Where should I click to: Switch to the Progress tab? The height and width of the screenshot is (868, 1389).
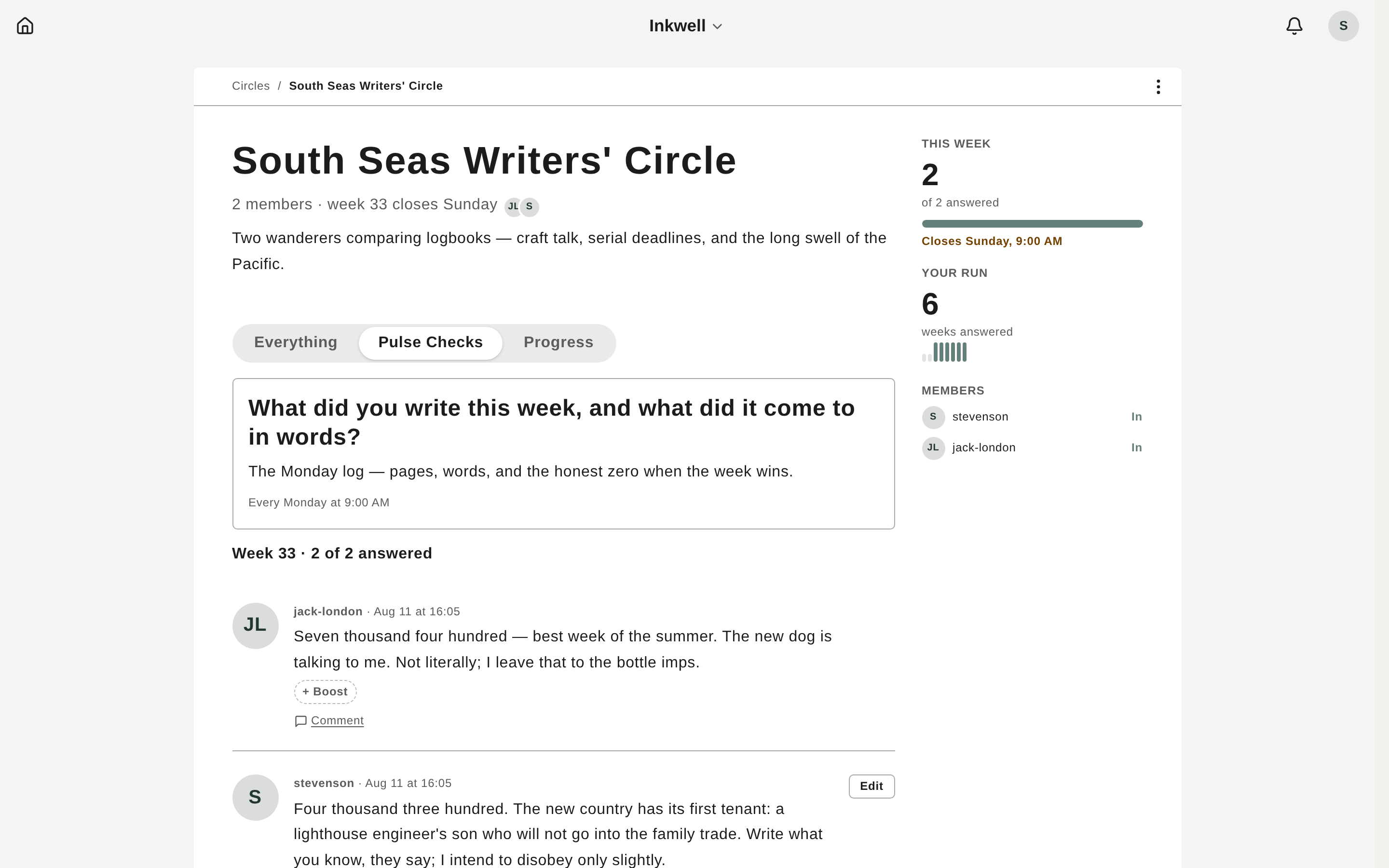[558, 343]
